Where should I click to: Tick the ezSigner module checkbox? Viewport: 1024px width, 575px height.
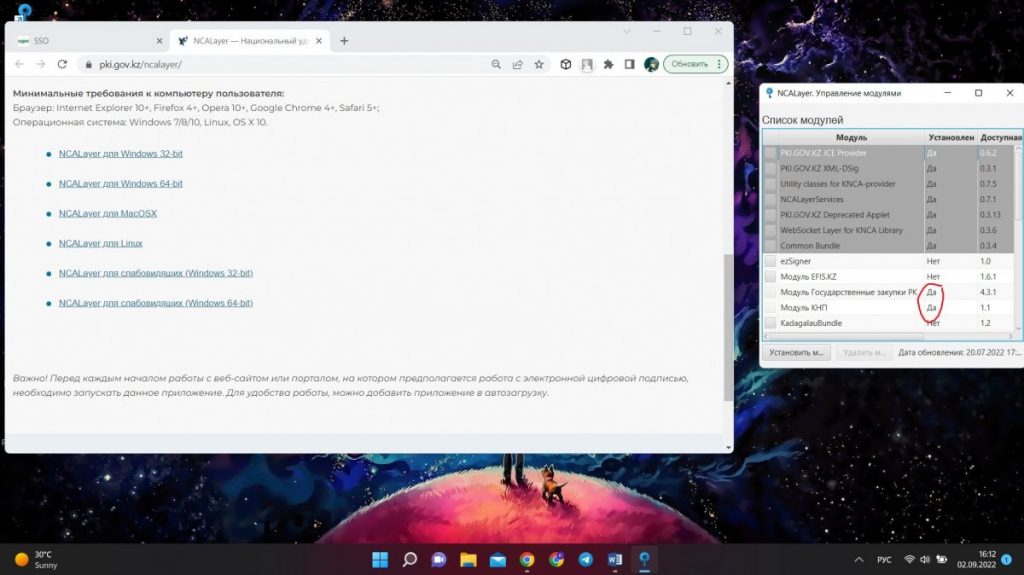[771, 261]
